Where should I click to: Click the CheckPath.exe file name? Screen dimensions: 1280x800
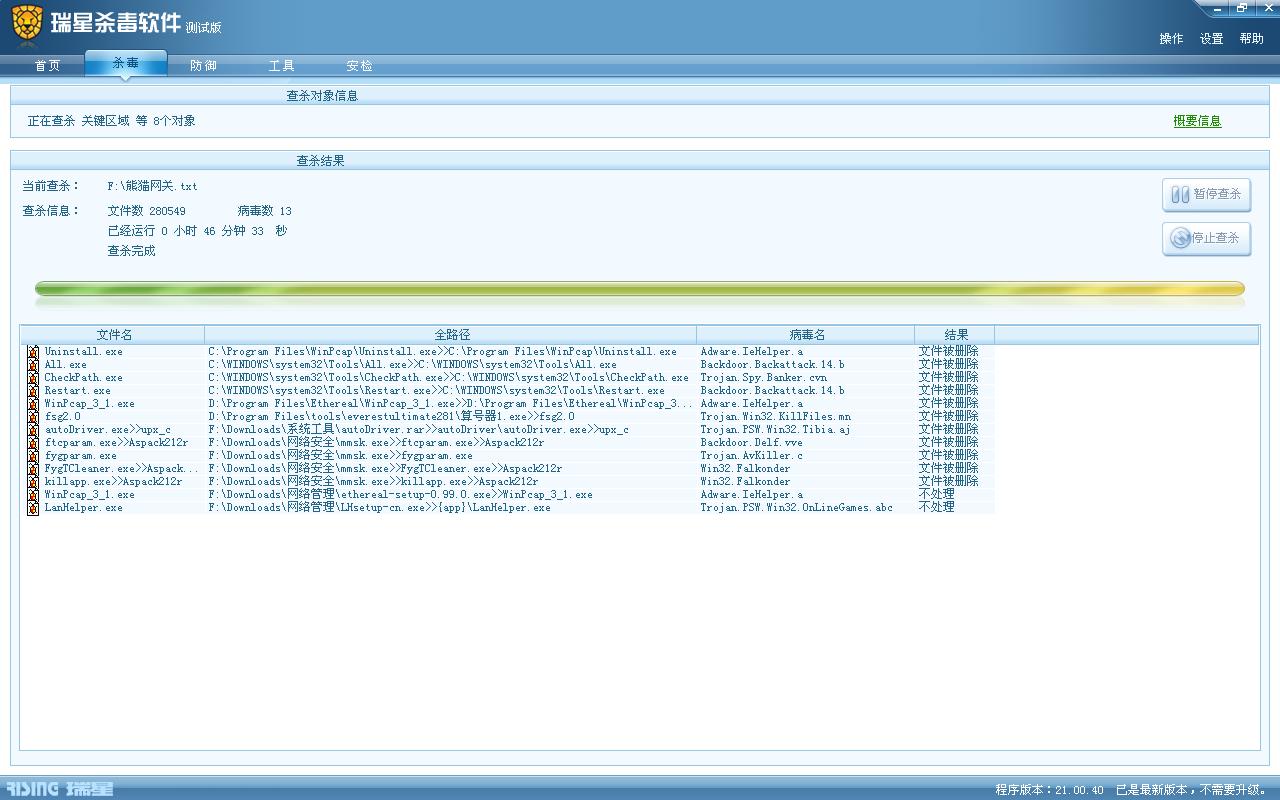[83, 378]
